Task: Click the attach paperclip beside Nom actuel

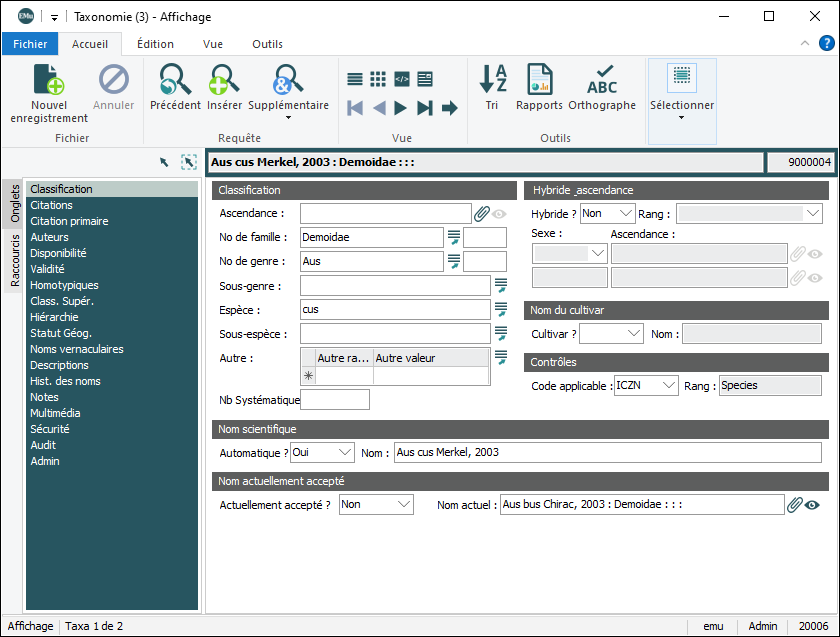Action: (795, 505)
